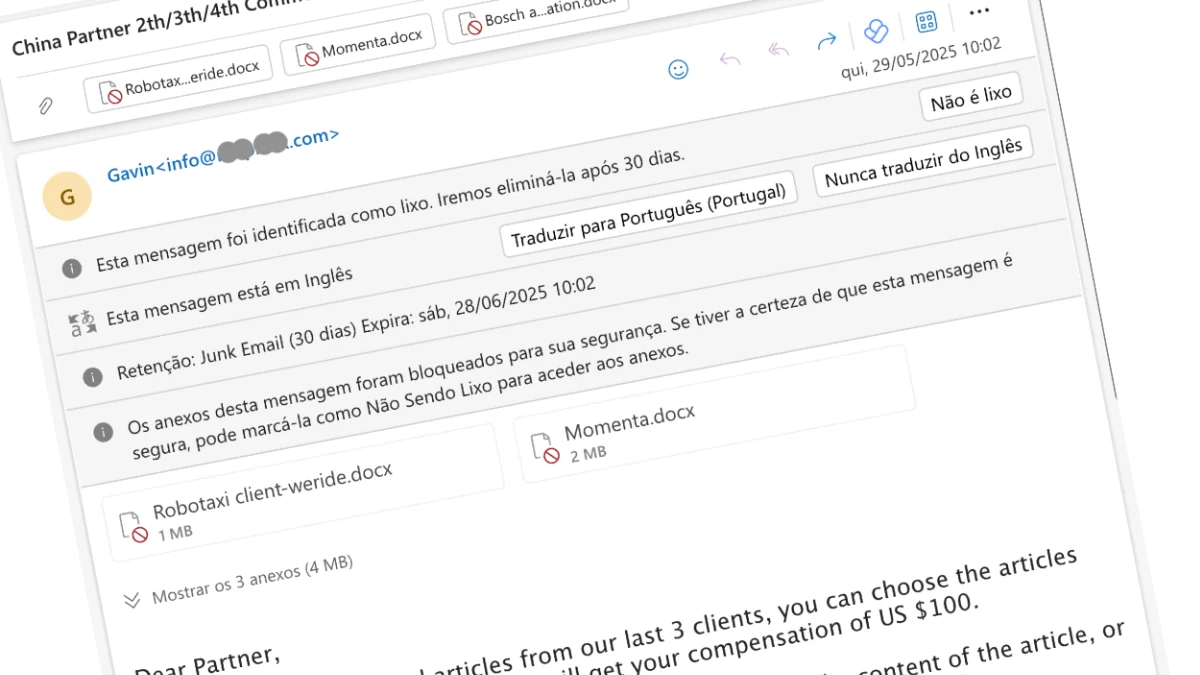Open the apps grid icon
This screenshot has width=1200, height=675.
926,23
